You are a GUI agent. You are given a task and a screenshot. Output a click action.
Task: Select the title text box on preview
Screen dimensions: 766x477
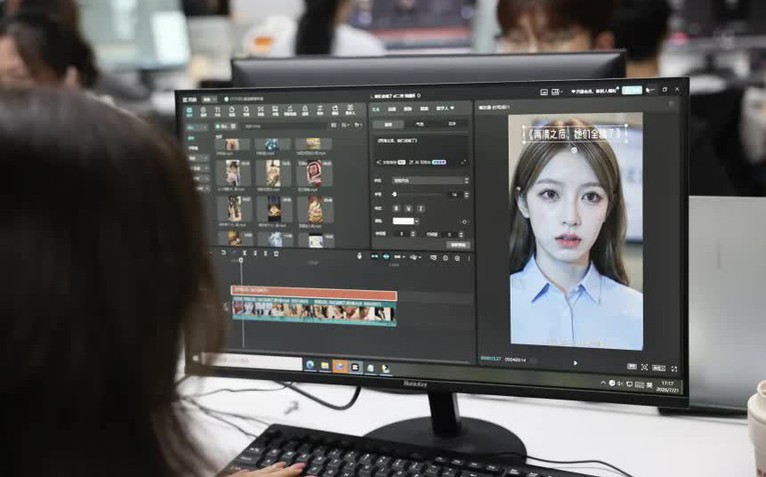[575, 134]
